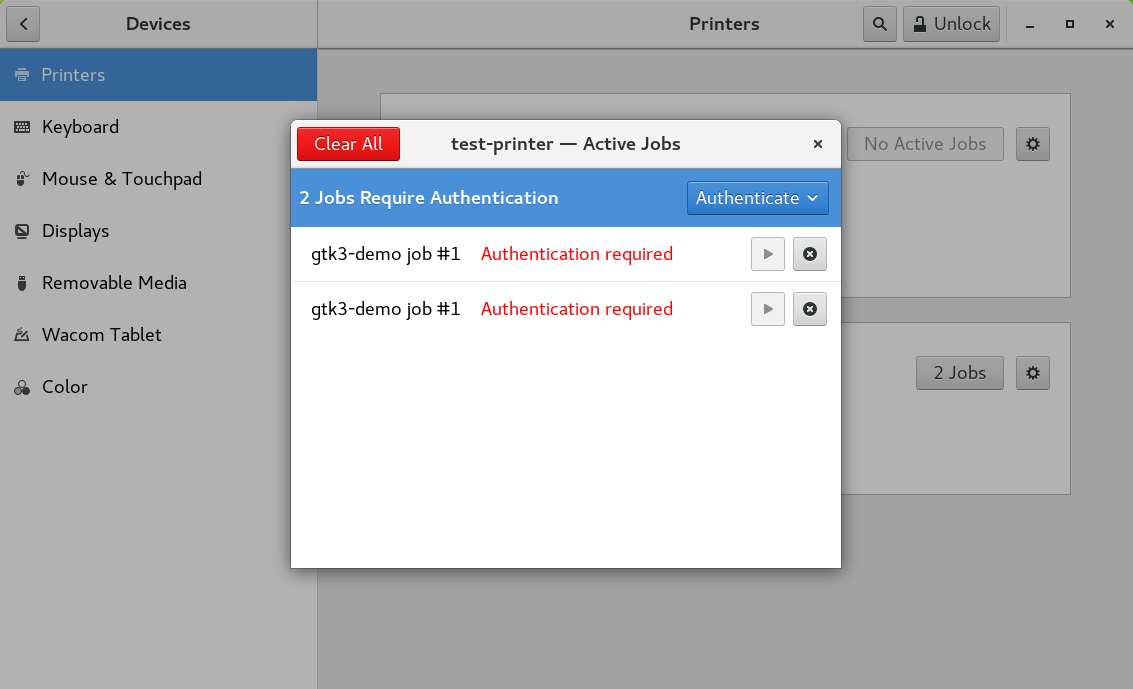Click '2 Jobs Require Authentication' label

428,198
